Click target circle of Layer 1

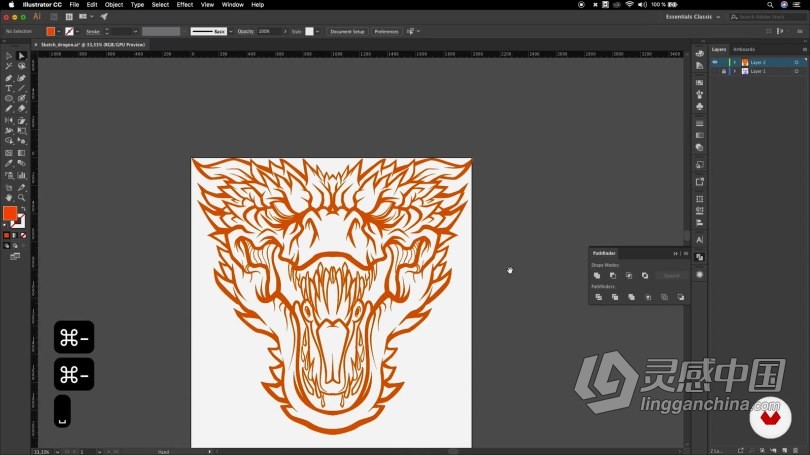coord(796,71)
